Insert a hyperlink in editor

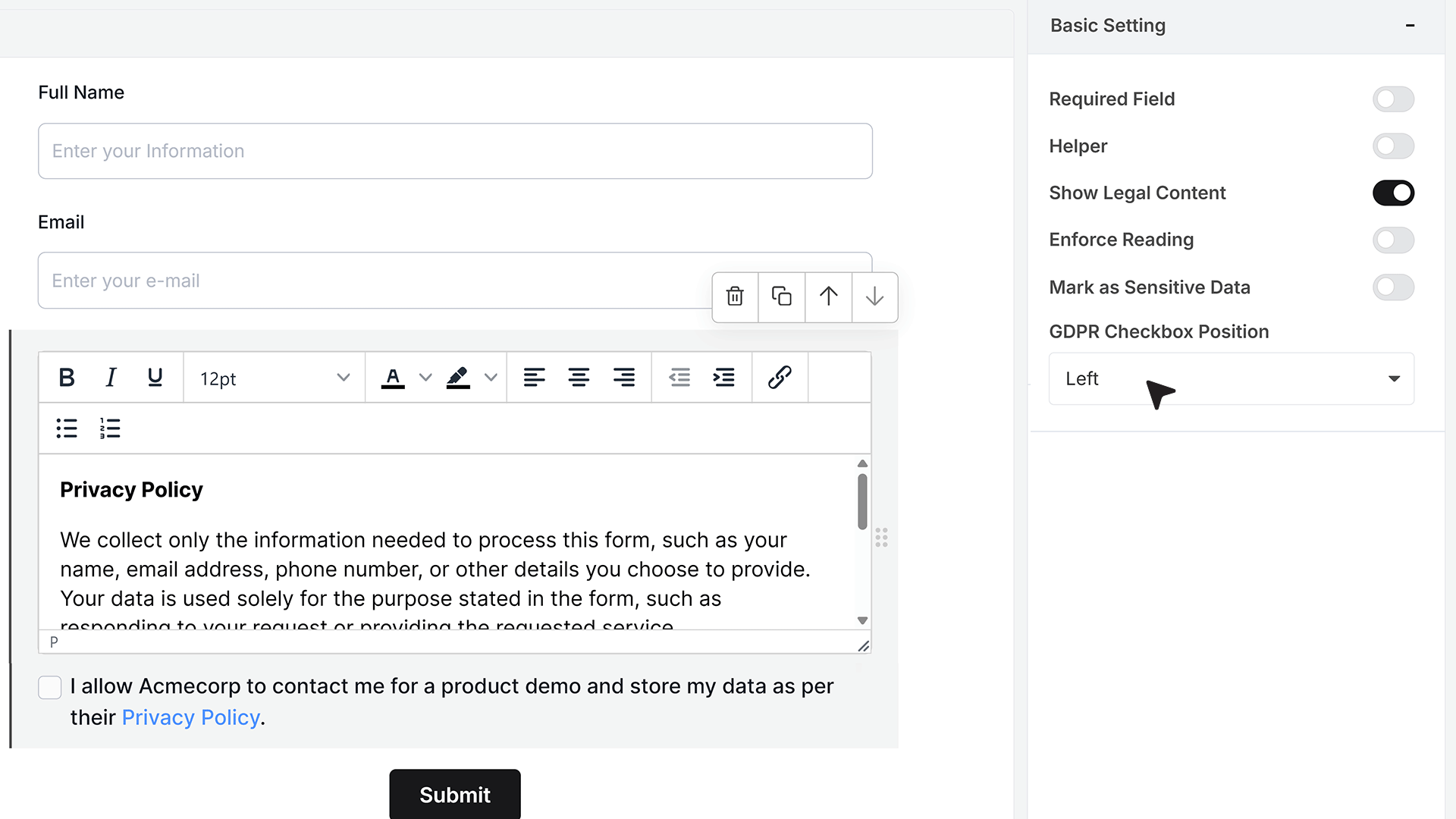(x=780, y=378)
